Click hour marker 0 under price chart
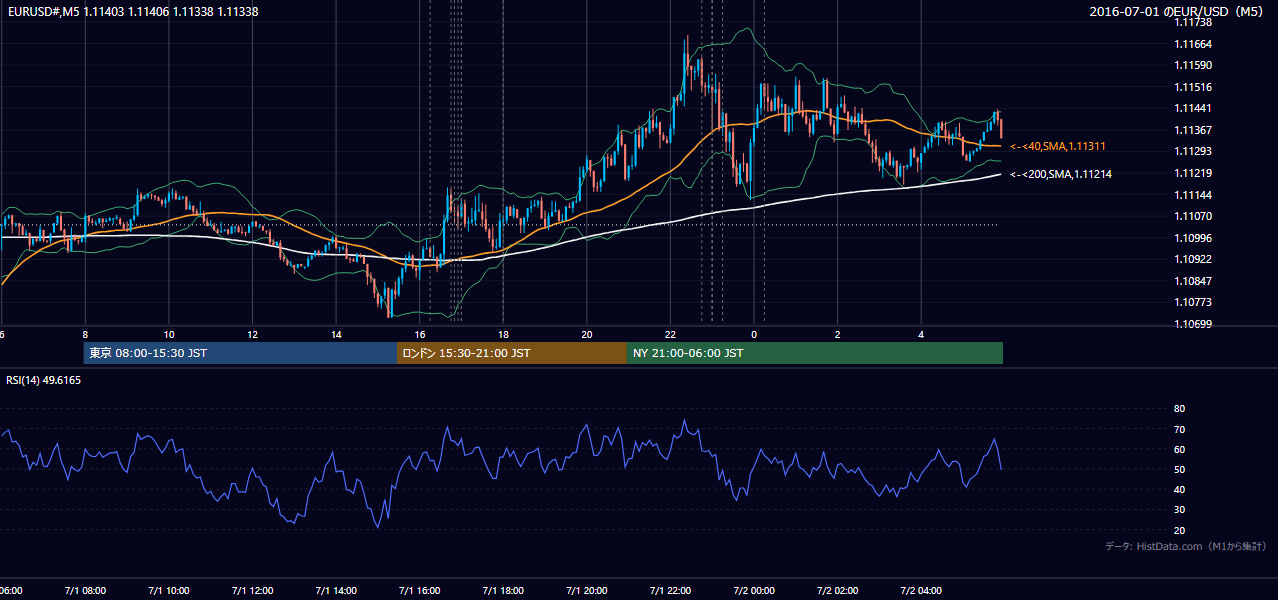This screenshot has width=1278, height=600. click(754, 335)
